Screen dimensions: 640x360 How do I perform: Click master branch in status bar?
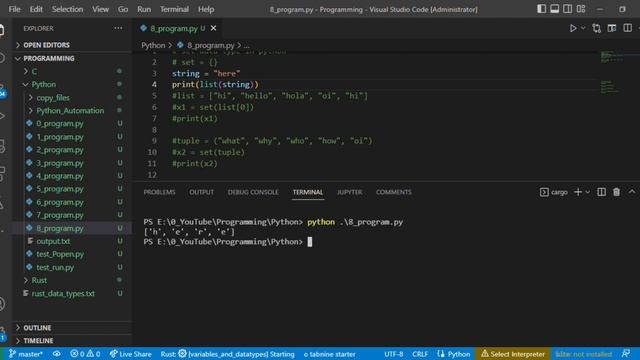point(25,354)
